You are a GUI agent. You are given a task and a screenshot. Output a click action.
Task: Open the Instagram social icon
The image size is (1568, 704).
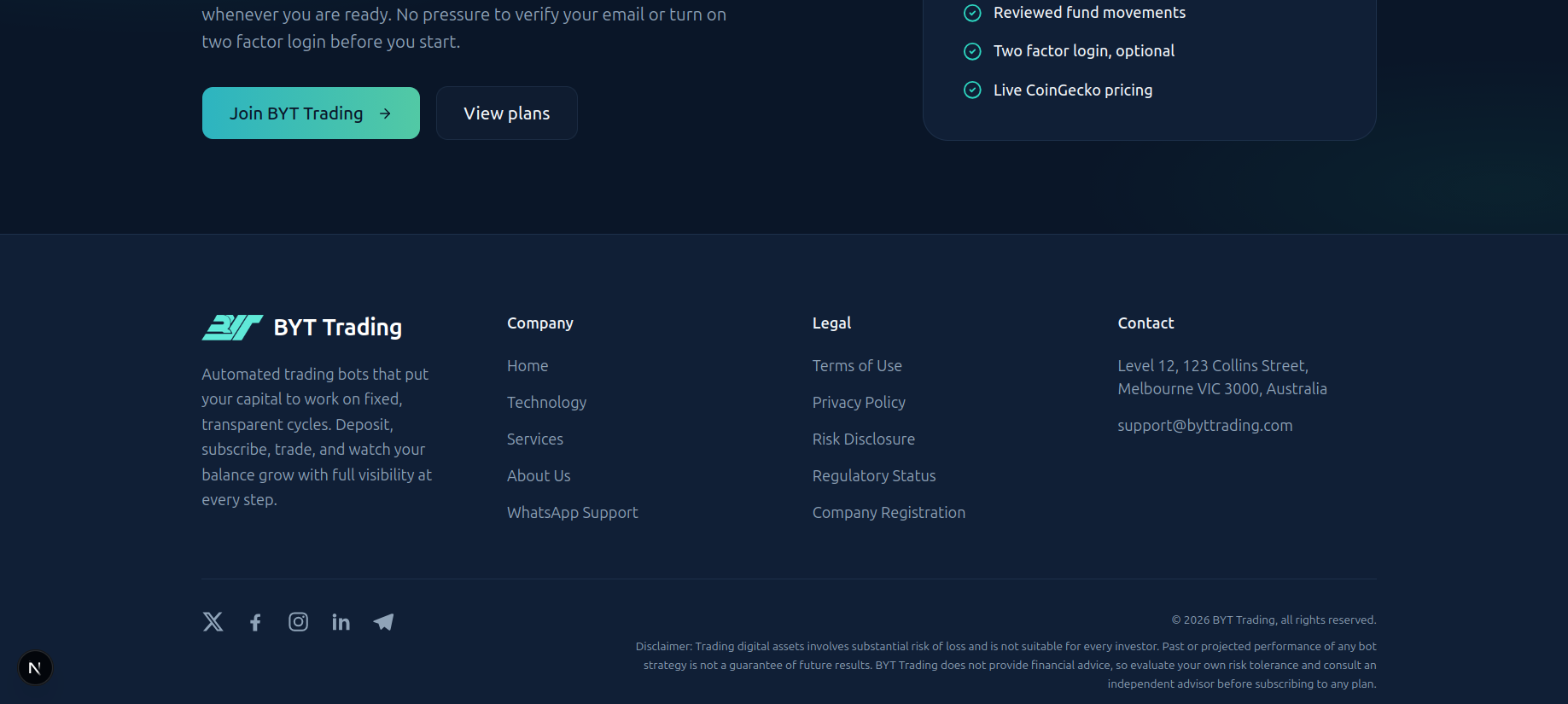(x=298, y=621)
